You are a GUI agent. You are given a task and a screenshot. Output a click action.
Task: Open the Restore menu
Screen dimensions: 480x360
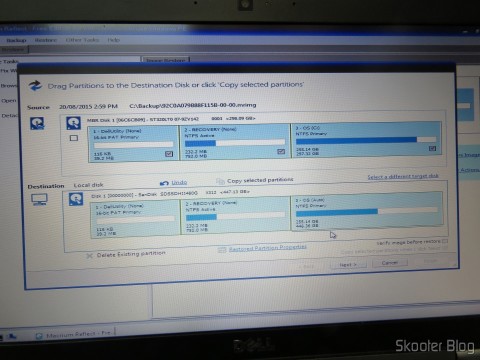[46, 40]
